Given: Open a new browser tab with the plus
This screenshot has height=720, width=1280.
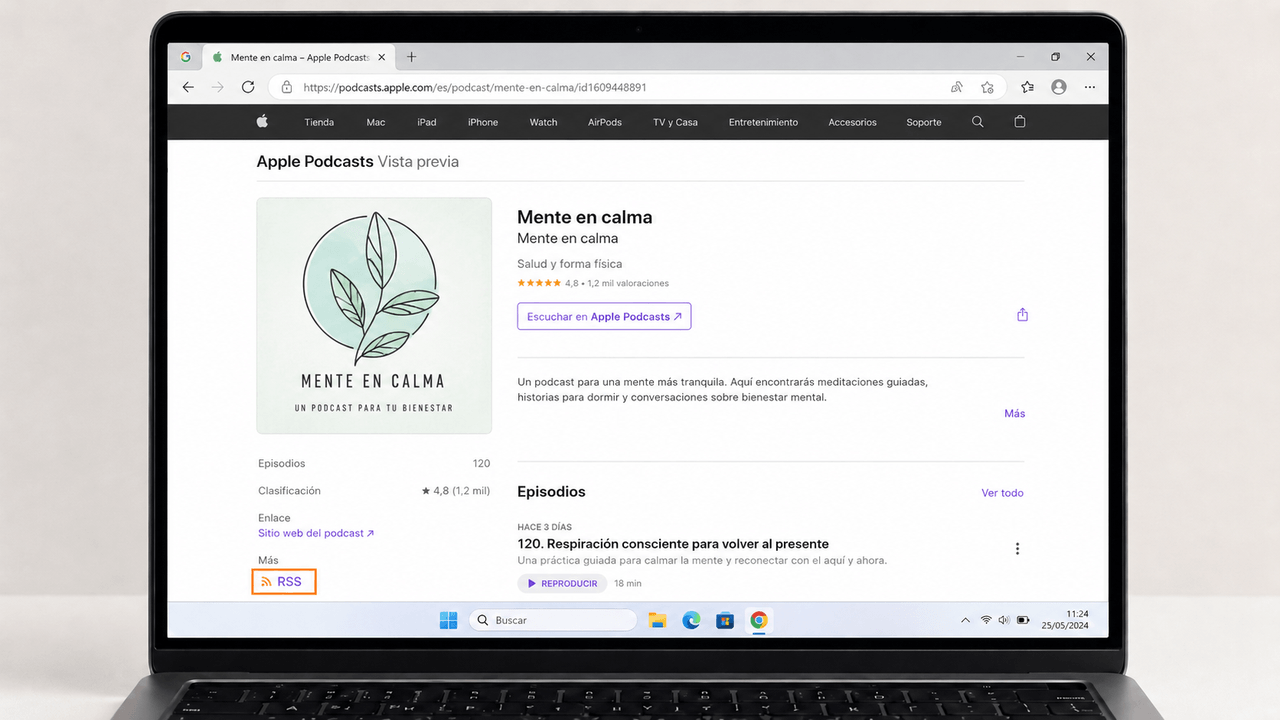Looking at the screenshot, I should 411,57.
